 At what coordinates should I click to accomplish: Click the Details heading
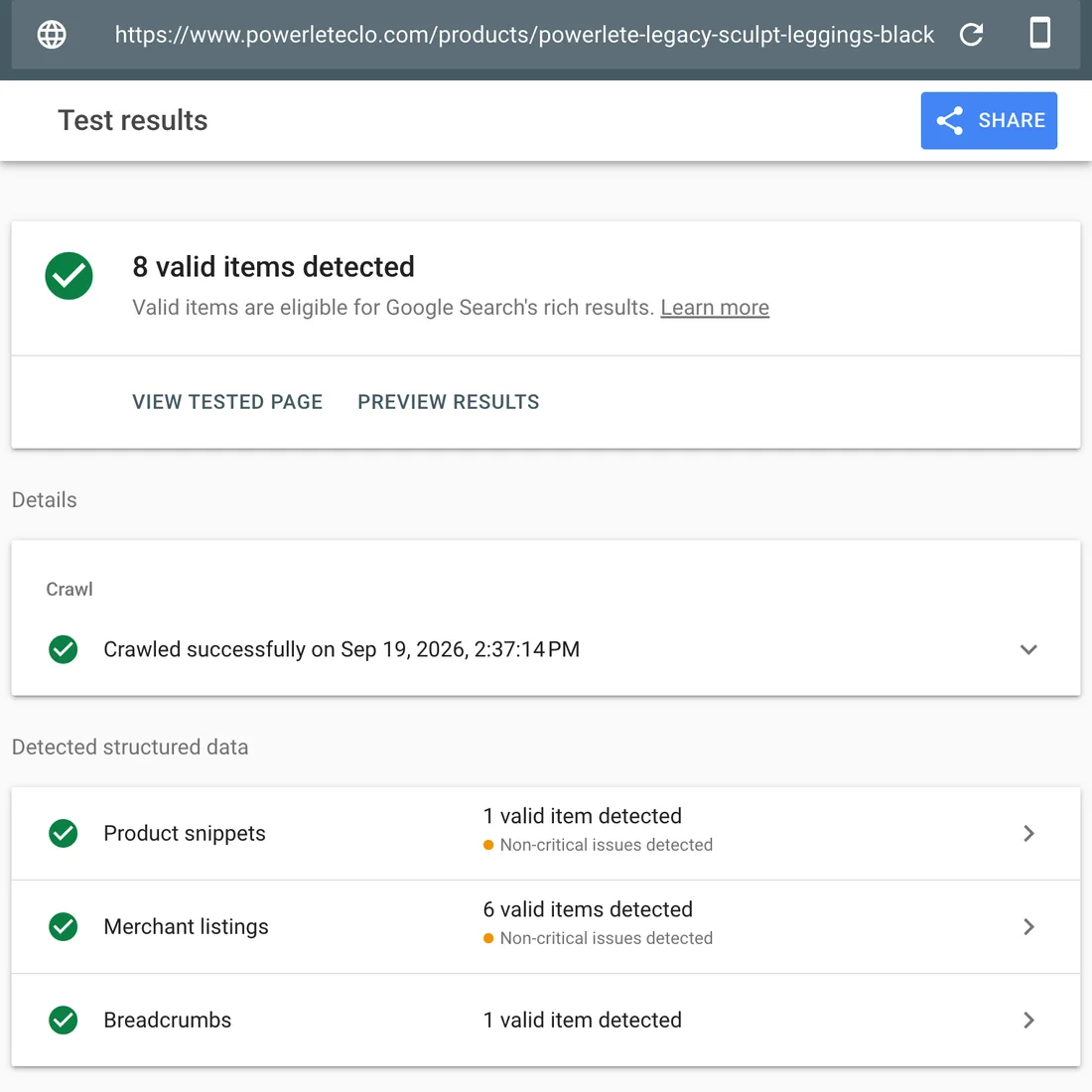45,500
